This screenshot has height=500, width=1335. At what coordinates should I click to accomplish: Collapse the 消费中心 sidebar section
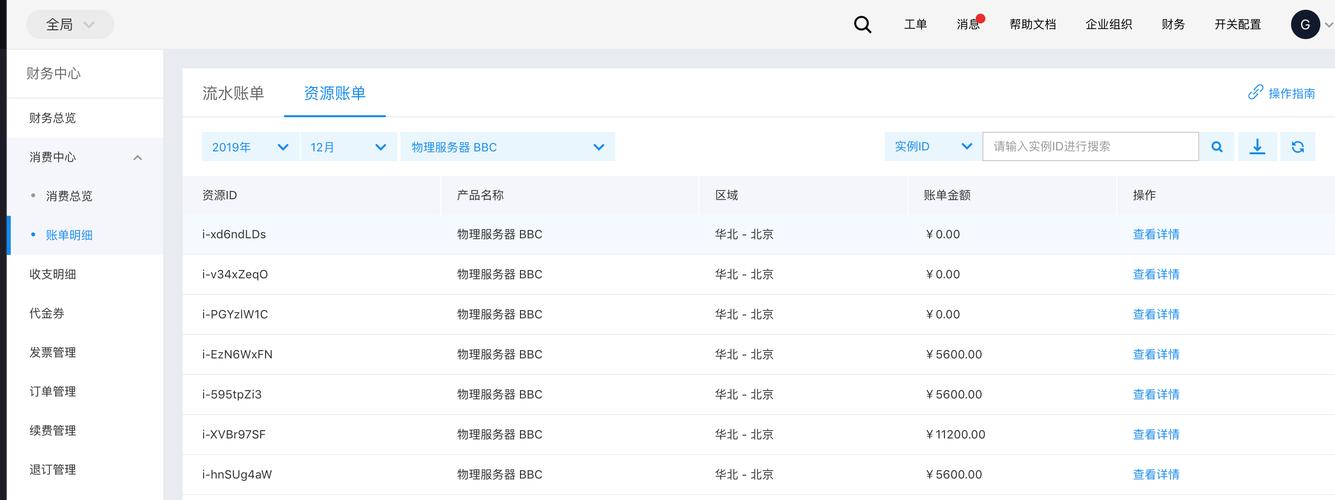[138, 158]
